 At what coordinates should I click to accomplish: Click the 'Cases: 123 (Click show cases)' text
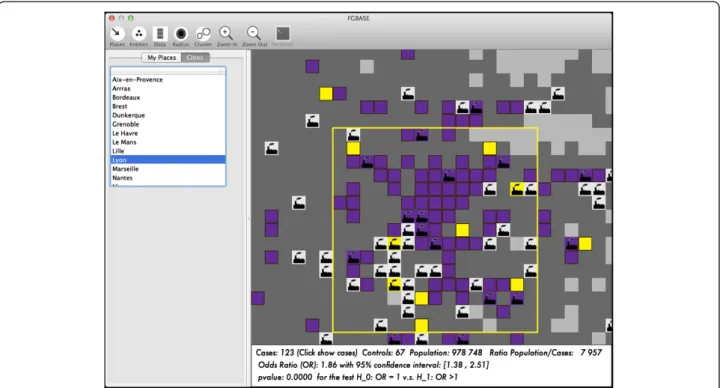pyautogui.click(x=306, y=353)
